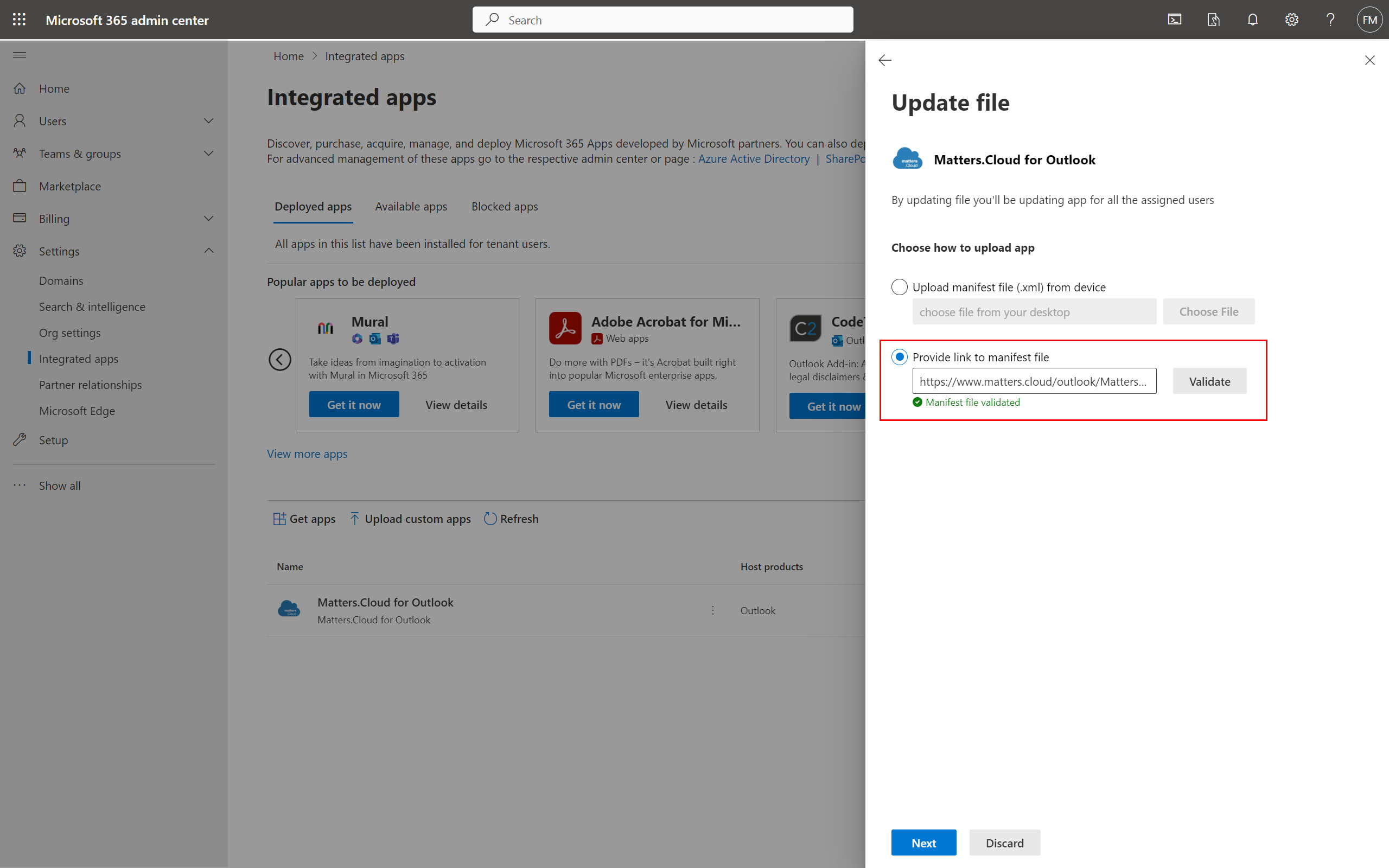
Task: Click Get it now for Adobe Acrobat
Action: tap(594, 404)
